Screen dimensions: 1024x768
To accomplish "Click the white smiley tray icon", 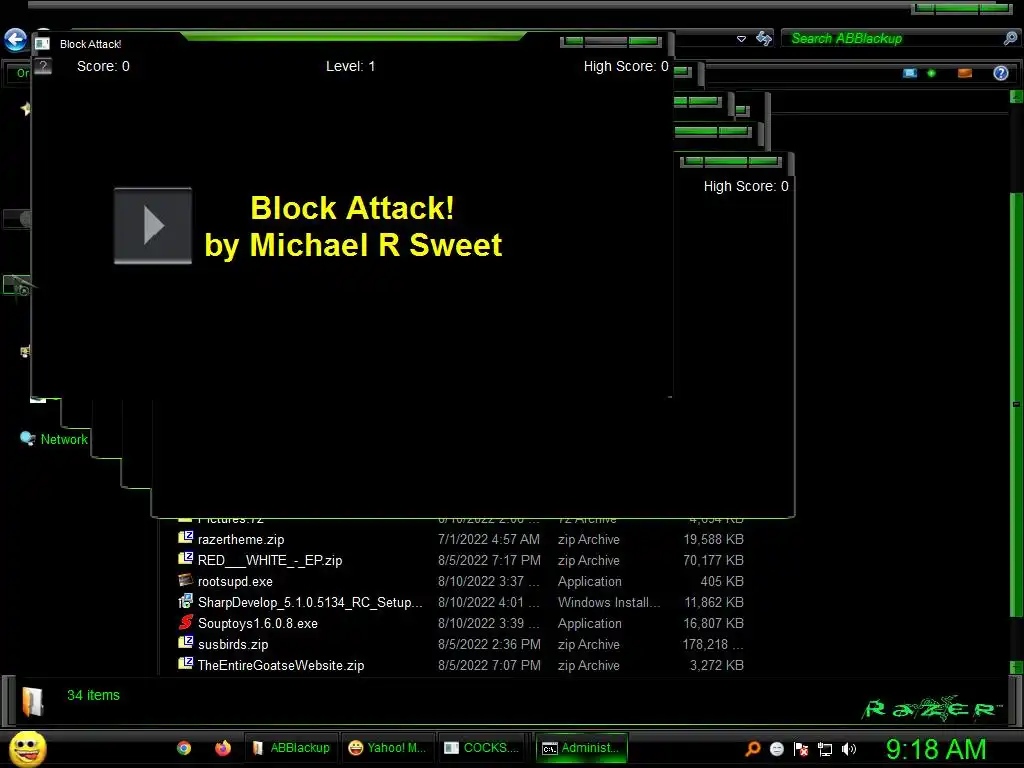I will (x=776, y=749).
